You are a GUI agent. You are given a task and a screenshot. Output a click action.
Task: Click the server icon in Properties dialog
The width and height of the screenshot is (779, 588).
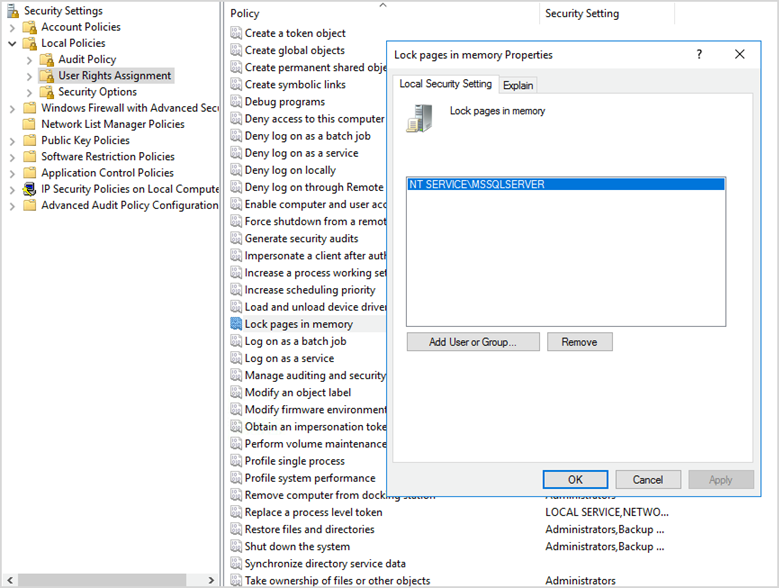click(x=419, y=118)
